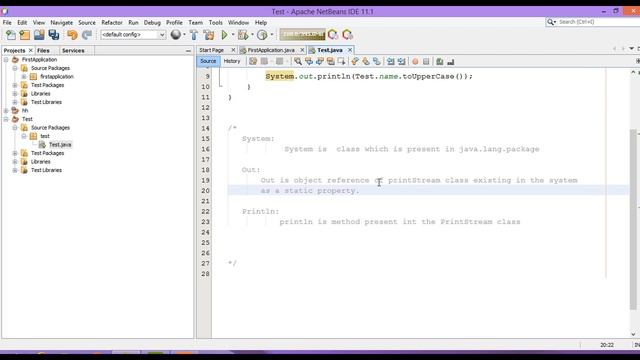Click the Redo arrow icon
The height and width of the screenshot is (360, 640).
point(87,35)
